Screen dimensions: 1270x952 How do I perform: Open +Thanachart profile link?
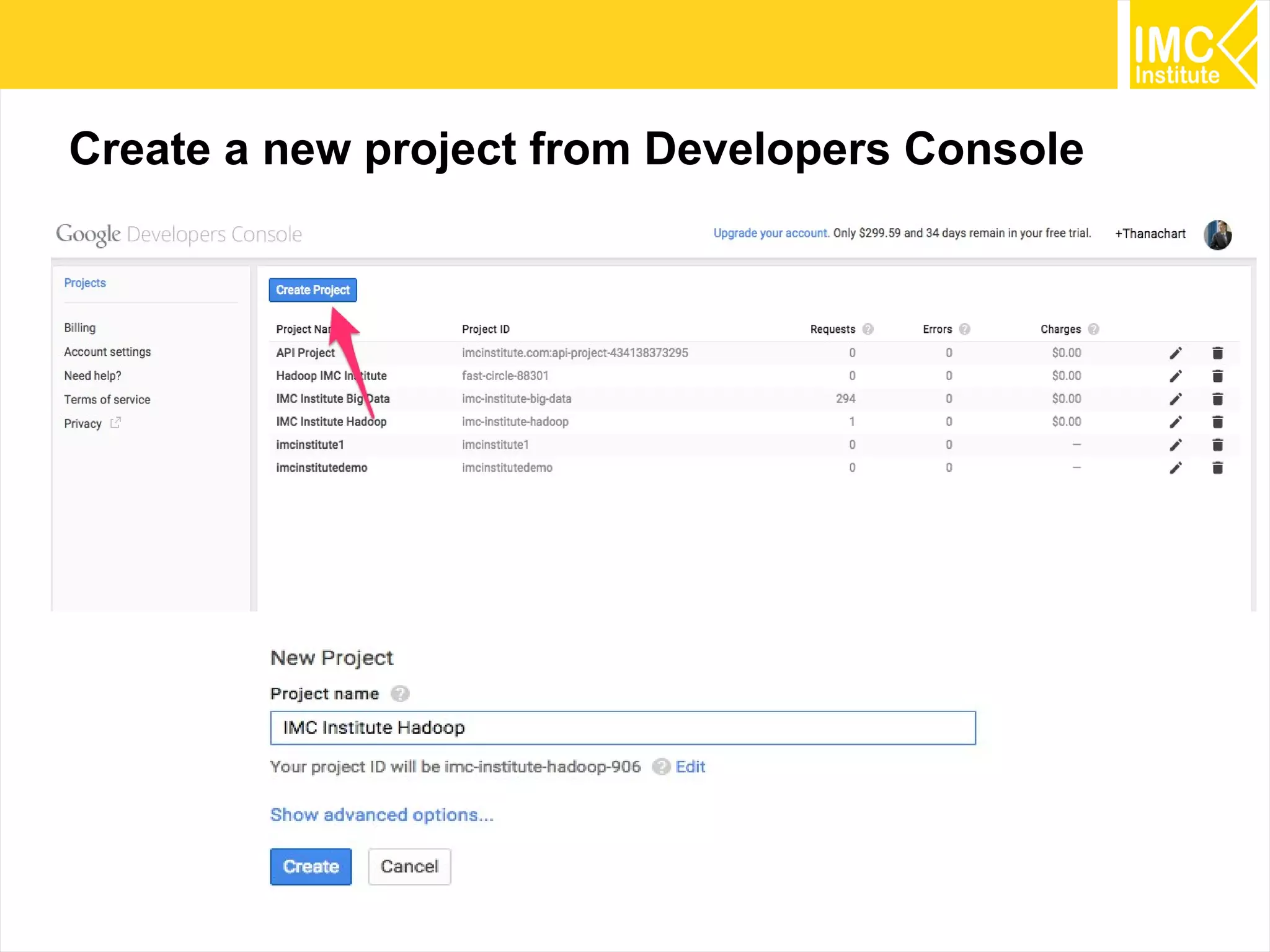pos(1150,234)
